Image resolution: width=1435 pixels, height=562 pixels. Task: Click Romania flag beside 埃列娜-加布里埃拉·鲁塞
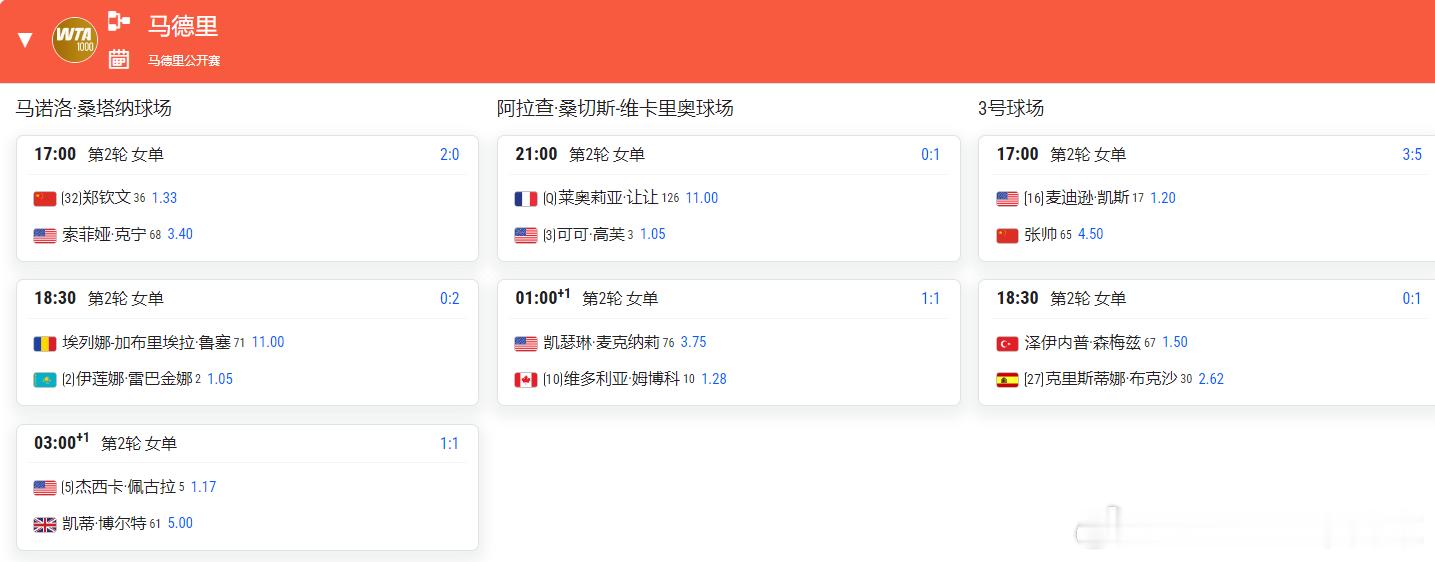[45, 343]
